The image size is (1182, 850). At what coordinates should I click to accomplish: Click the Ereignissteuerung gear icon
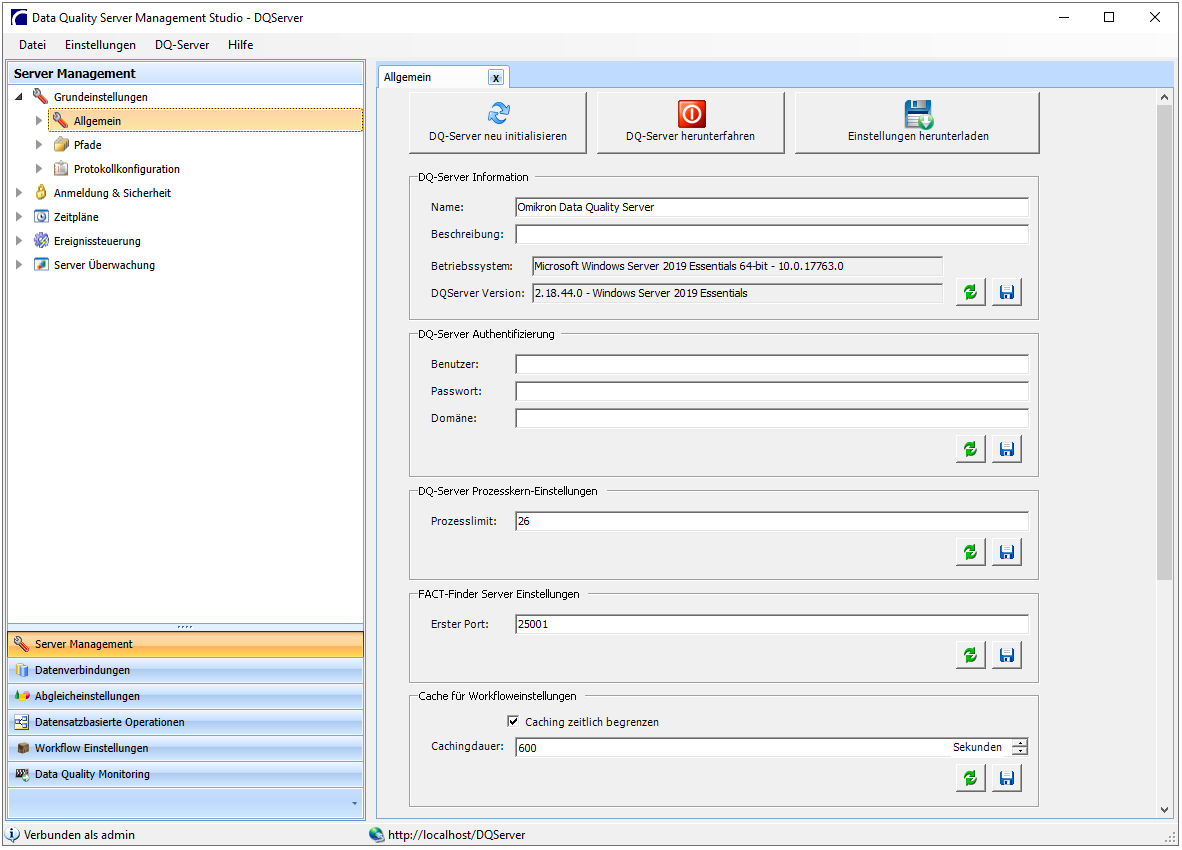coord(41,241)
